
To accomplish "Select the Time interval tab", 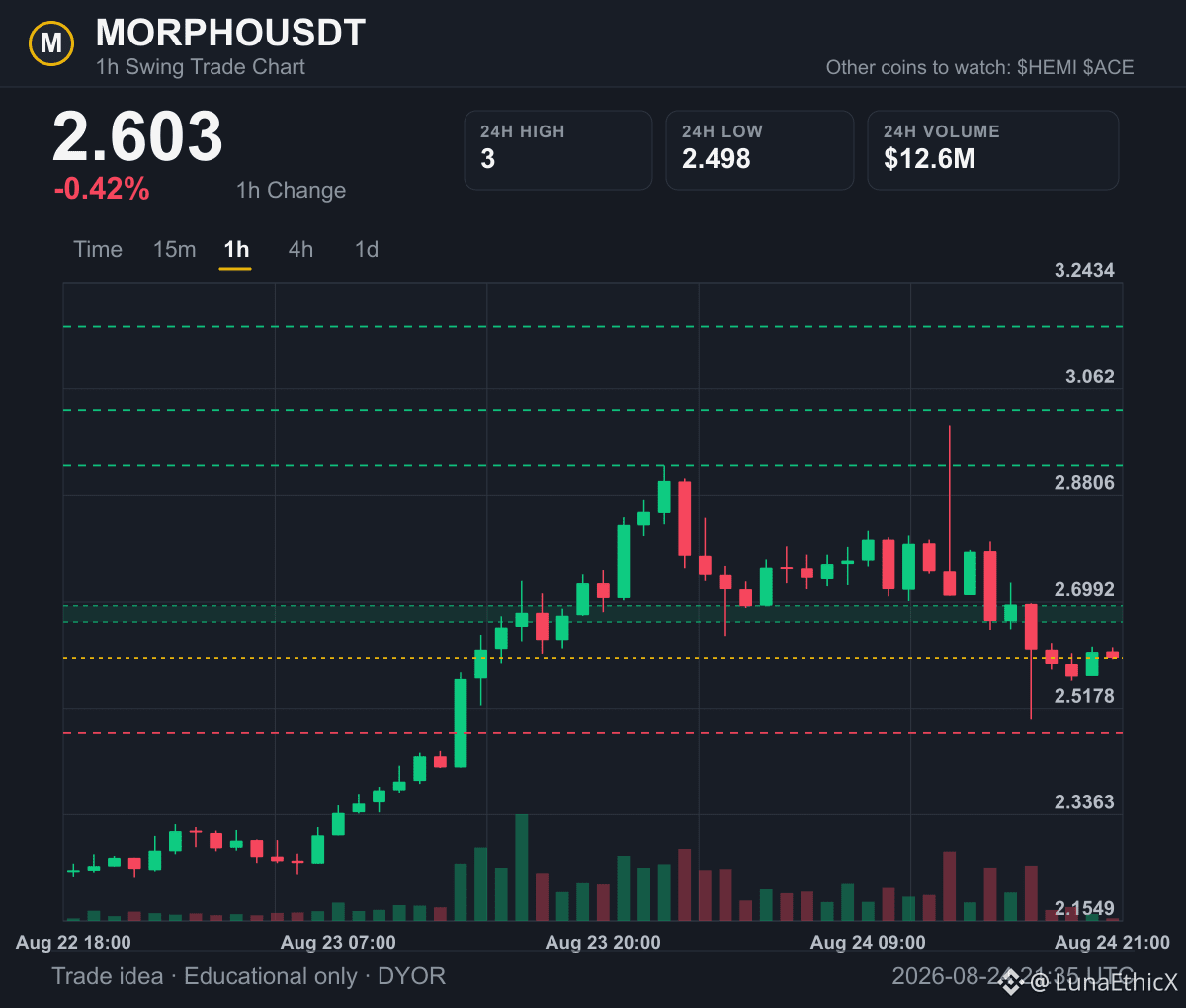I will [x=98, y=249].
